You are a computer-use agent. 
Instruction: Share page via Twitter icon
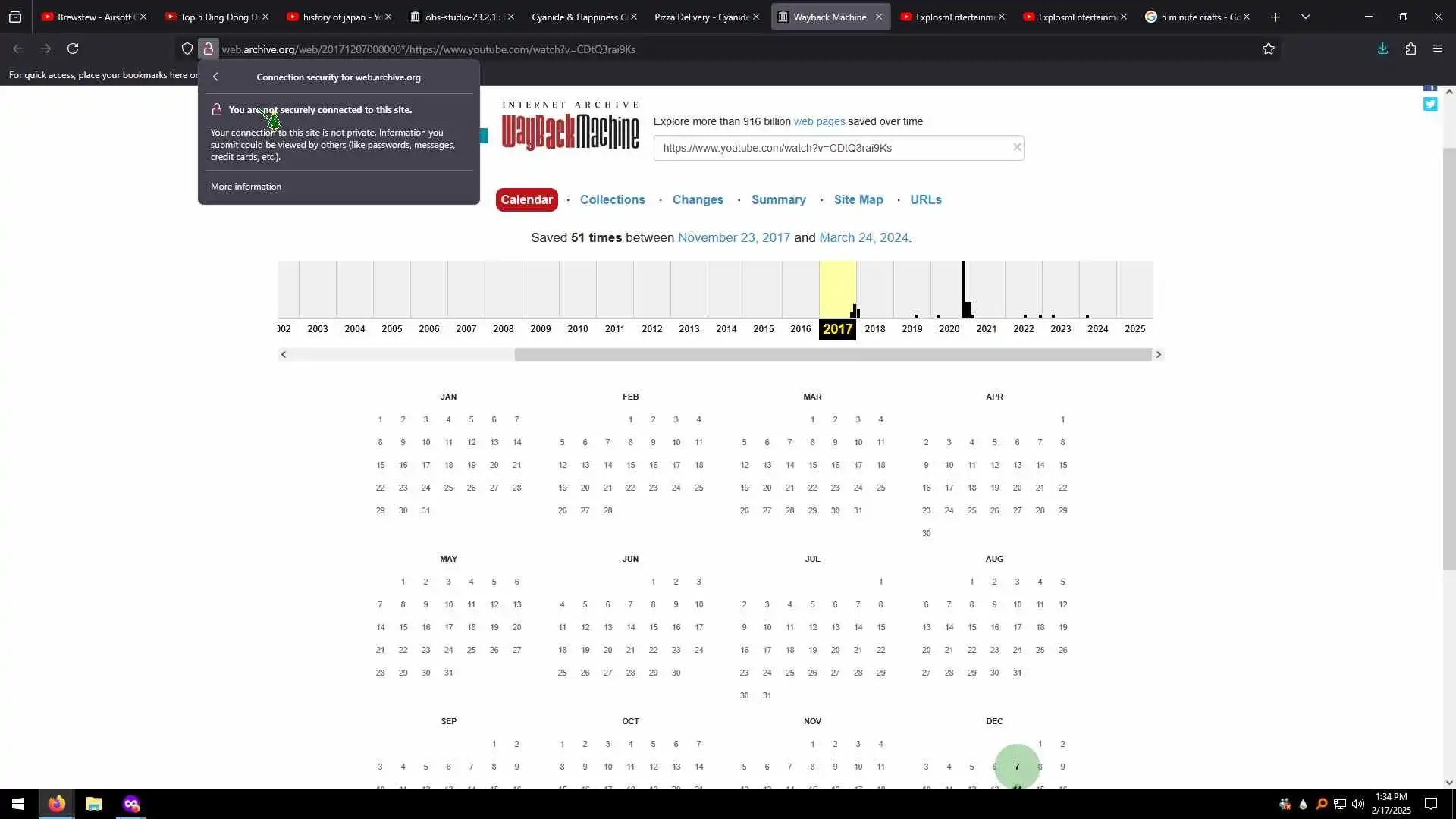pos(1429,105)
